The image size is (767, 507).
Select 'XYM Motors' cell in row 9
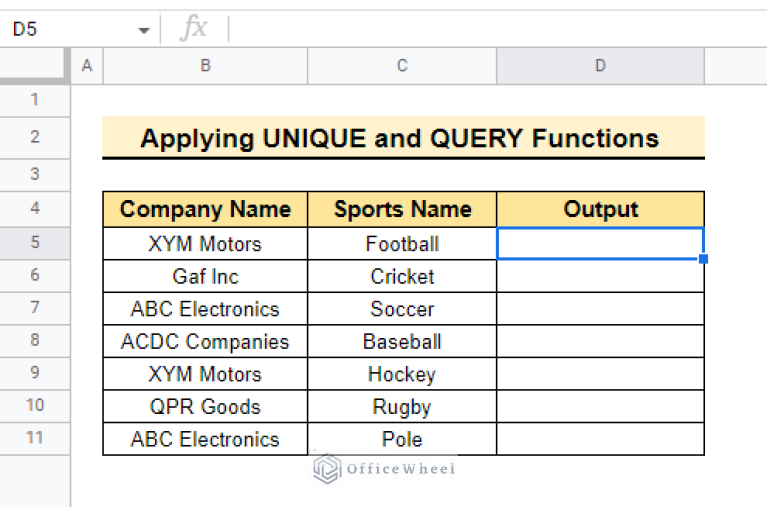[205, 374]
